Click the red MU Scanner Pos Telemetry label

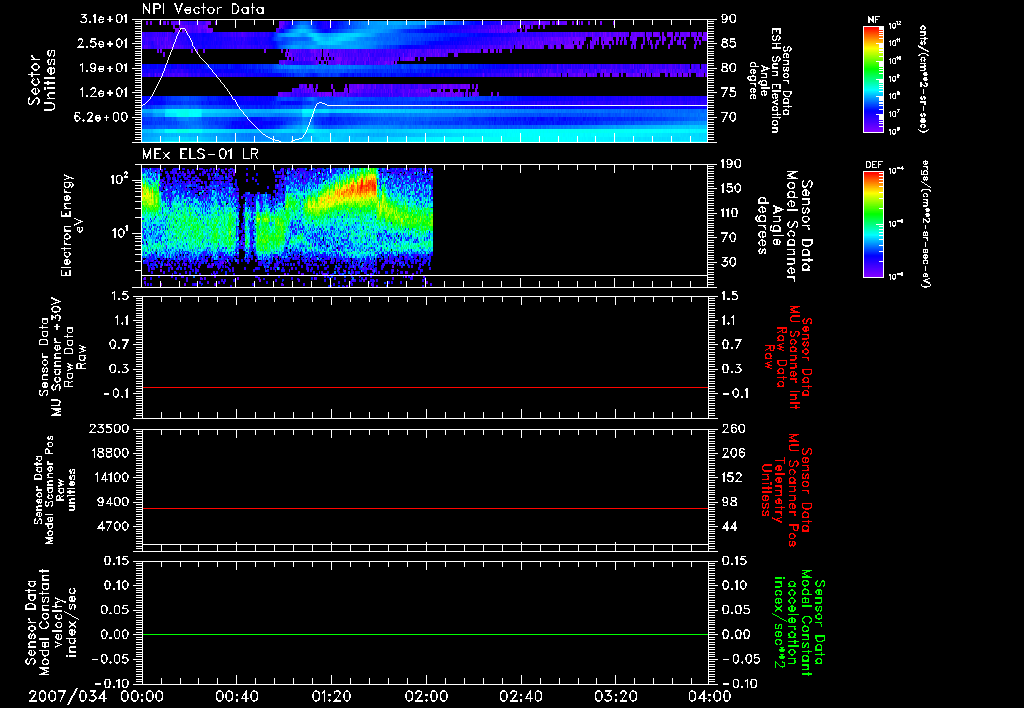[787, 490]
